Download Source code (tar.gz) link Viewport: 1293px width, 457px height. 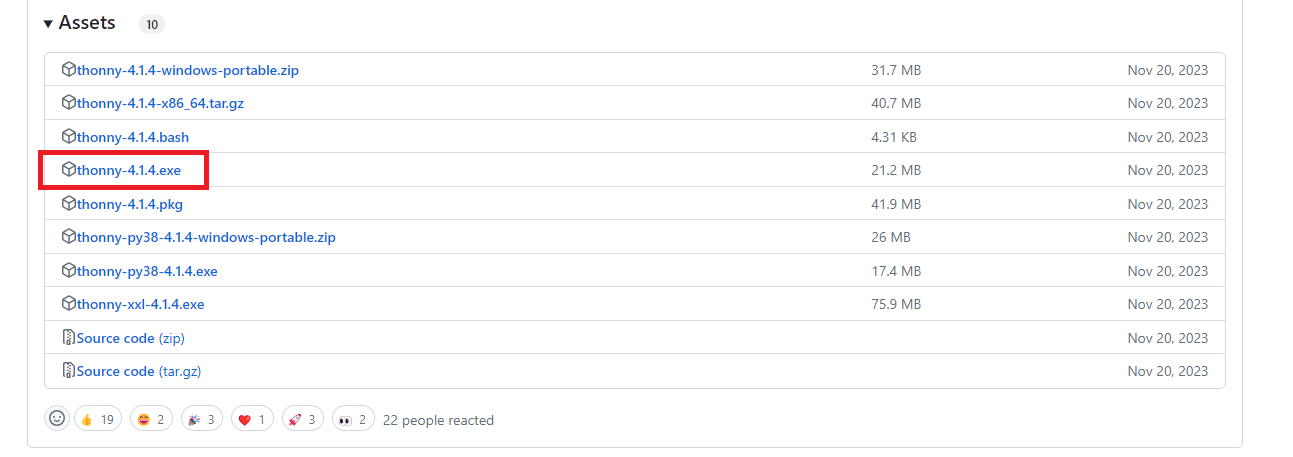click(139, 371)
